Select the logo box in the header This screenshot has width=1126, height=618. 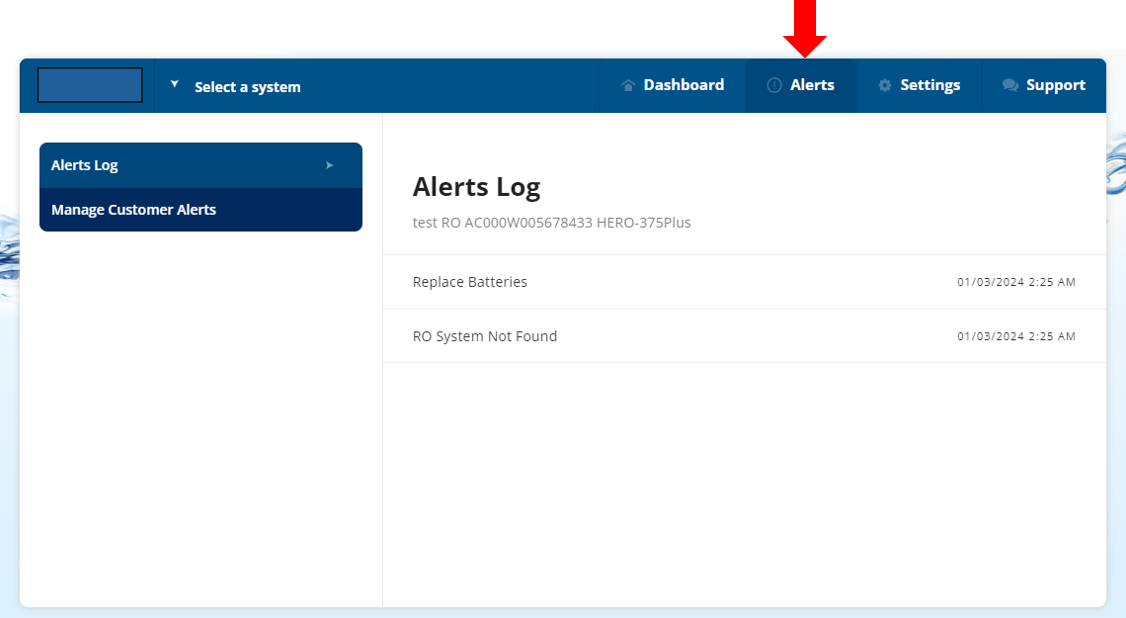(x=89, y=85)
